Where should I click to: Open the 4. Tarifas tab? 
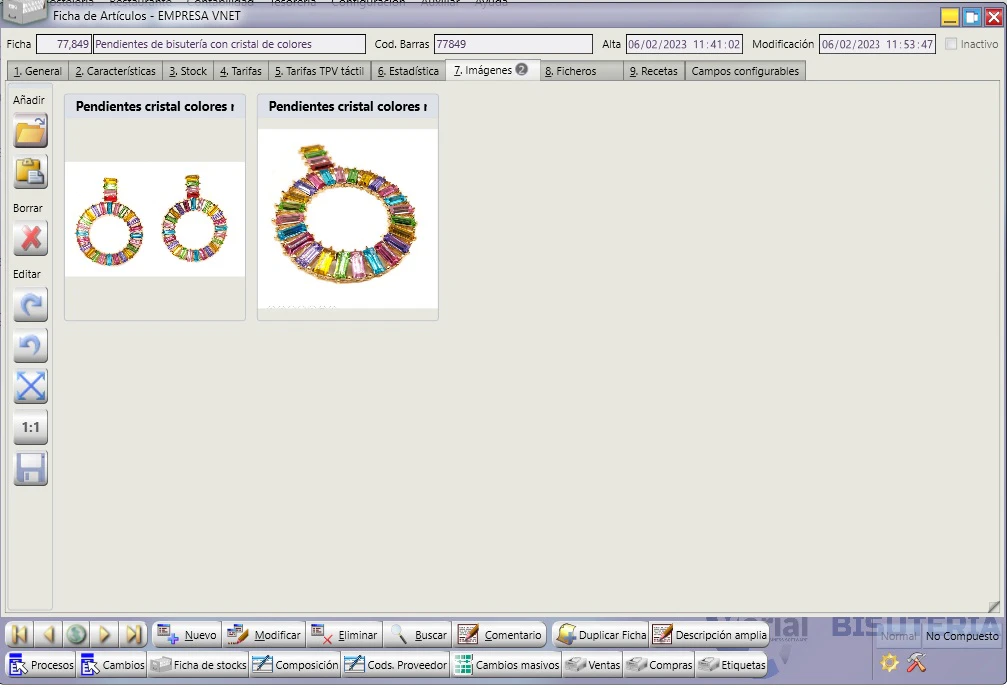[241, 71]
